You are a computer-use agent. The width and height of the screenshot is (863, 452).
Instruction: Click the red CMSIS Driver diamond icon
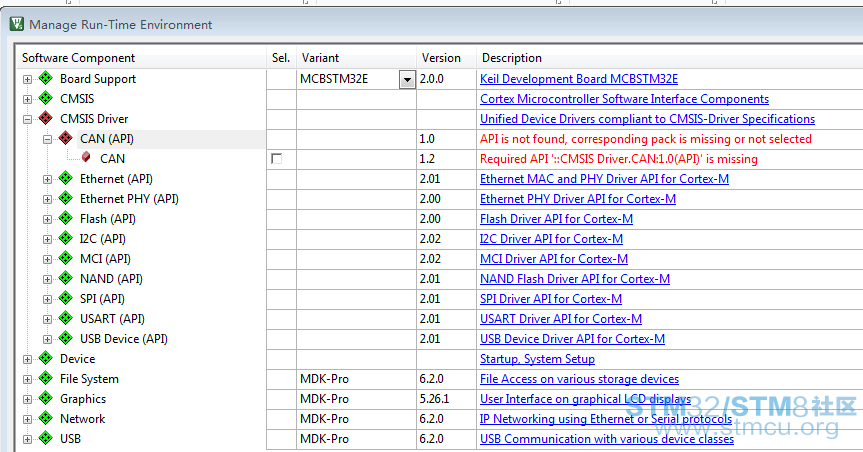click(x=46, y=118)
